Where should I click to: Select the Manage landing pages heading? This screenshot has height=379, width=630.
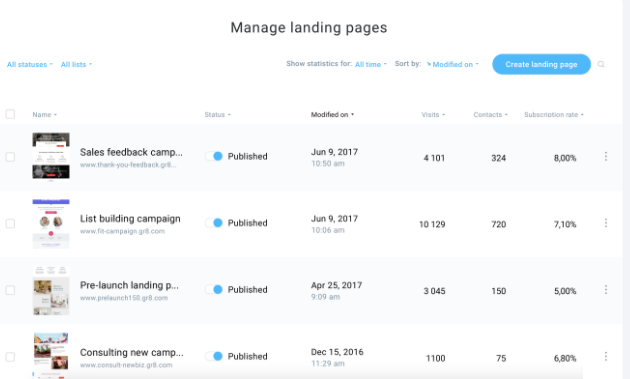point(309,28)
